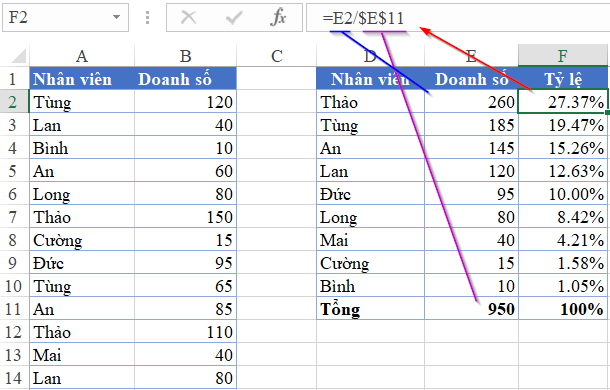The image size is (610, 390).
Task: Click the Name Box showing F2
Action: (x=65, y=18)
